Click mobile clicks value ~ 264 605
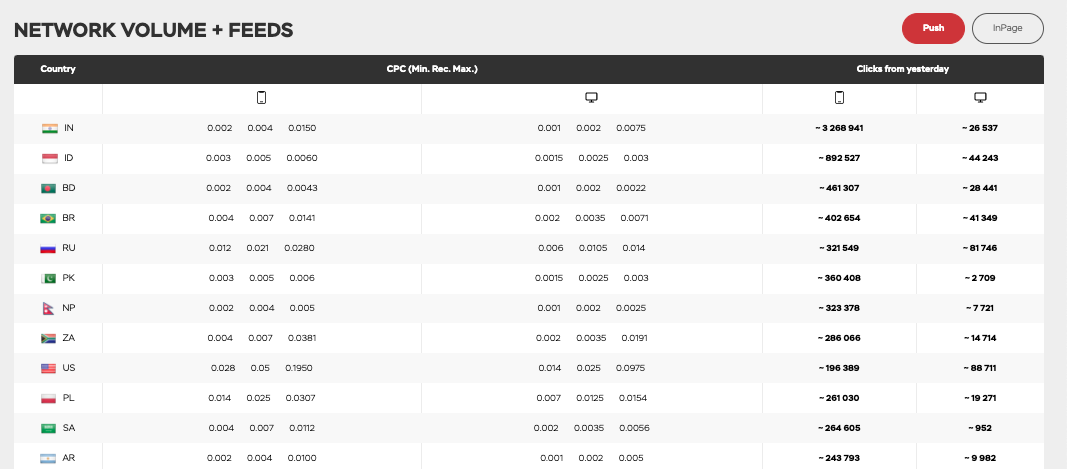 coord(839,428)
